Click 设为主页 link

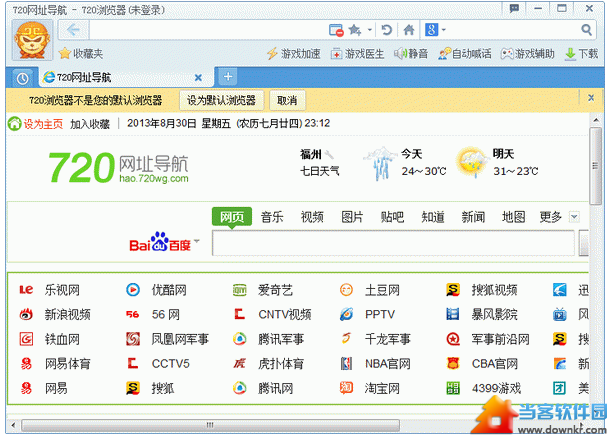pyautogui.click(x=43, y=124)
